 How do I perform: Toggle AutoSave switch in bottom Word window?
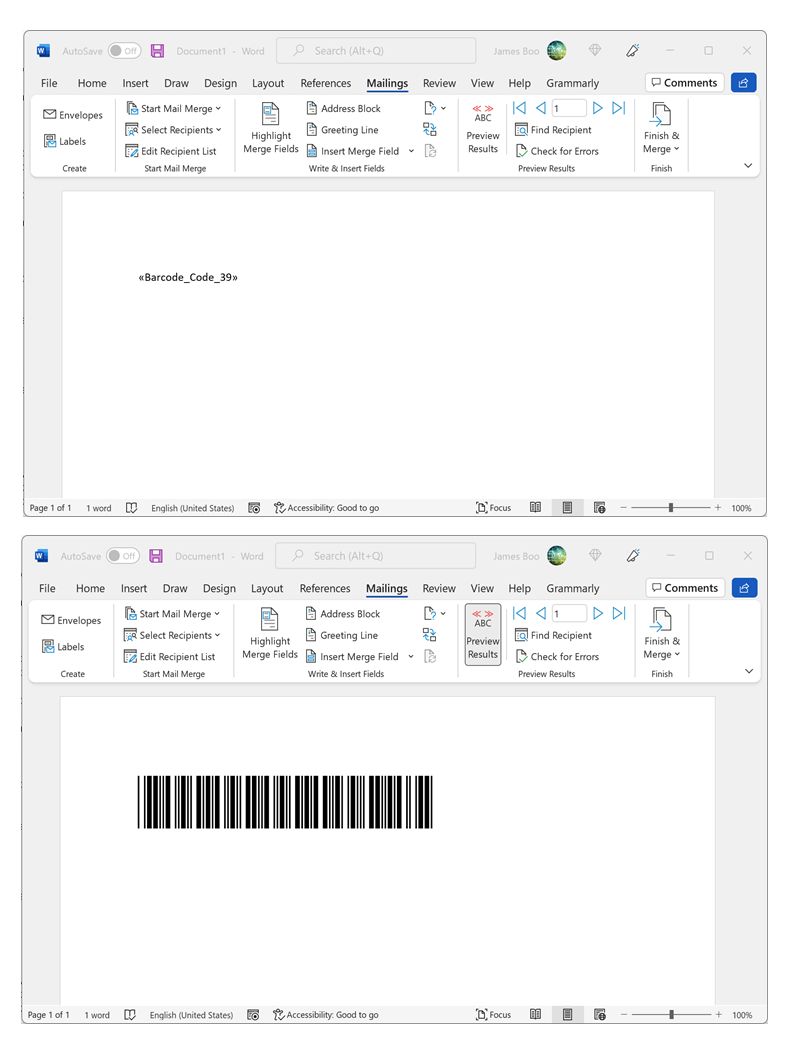coord(123,556)
